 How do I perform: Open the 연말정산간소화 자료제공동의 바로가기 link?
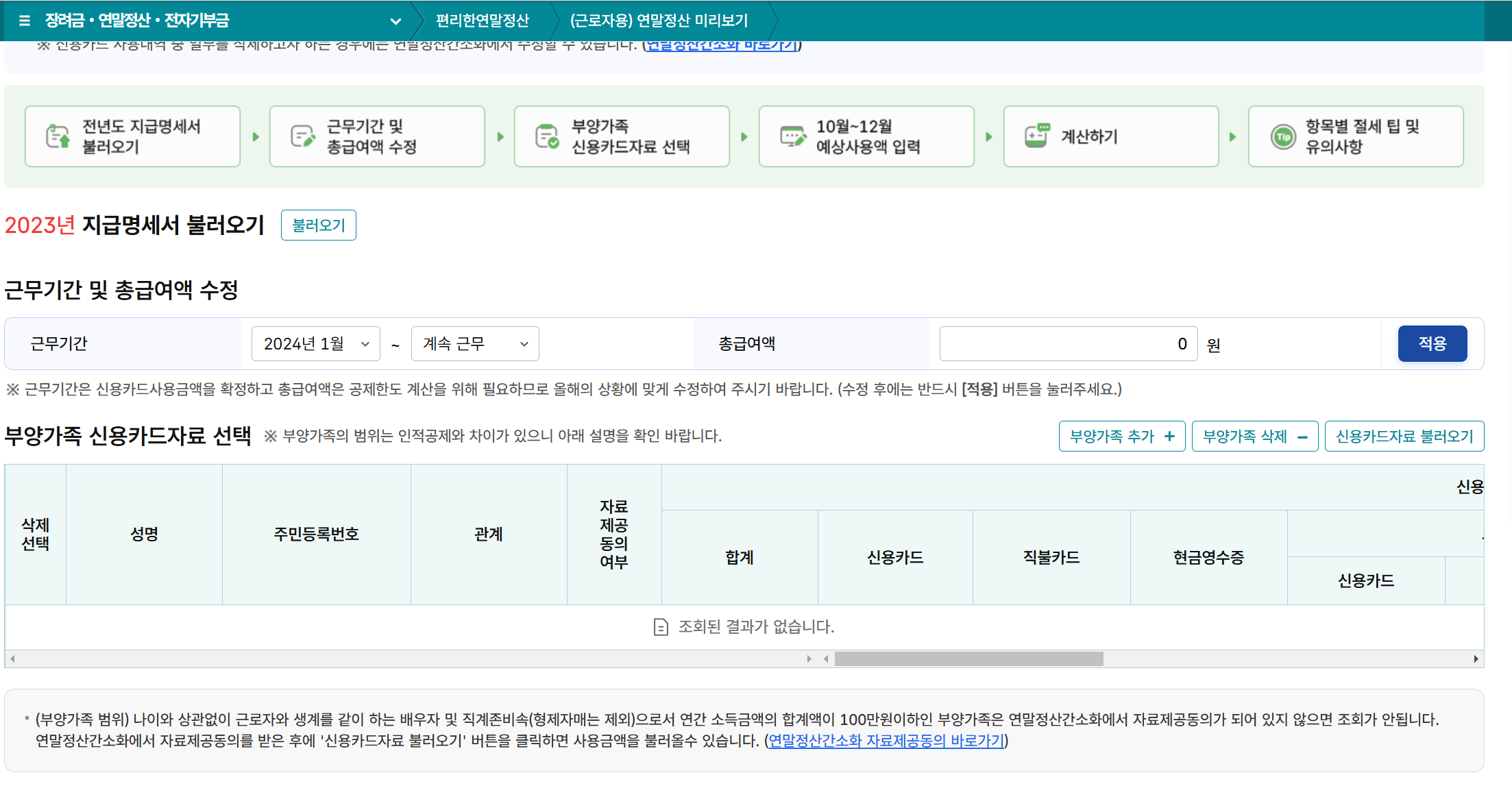click(x=884, y=741)
